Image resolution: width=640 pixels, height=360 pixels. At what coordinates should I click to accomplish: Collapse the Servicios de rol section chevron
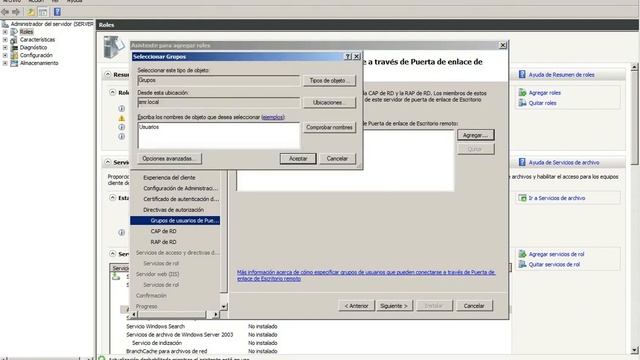113,253
